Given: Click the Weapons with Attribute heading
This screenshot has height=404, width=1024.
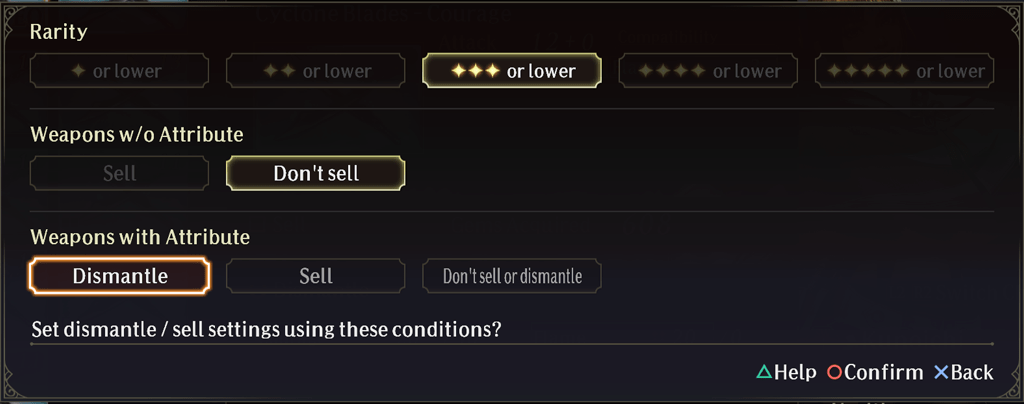Looking at the screenshot, I should (x=140, y=237).
